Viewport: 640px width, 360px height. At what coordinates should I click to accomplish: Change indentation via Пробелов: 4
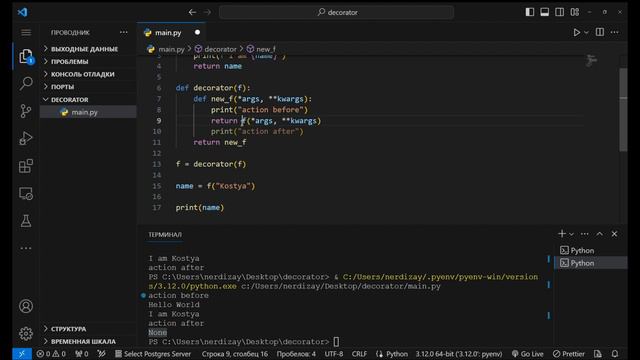[x=296, y=354]
